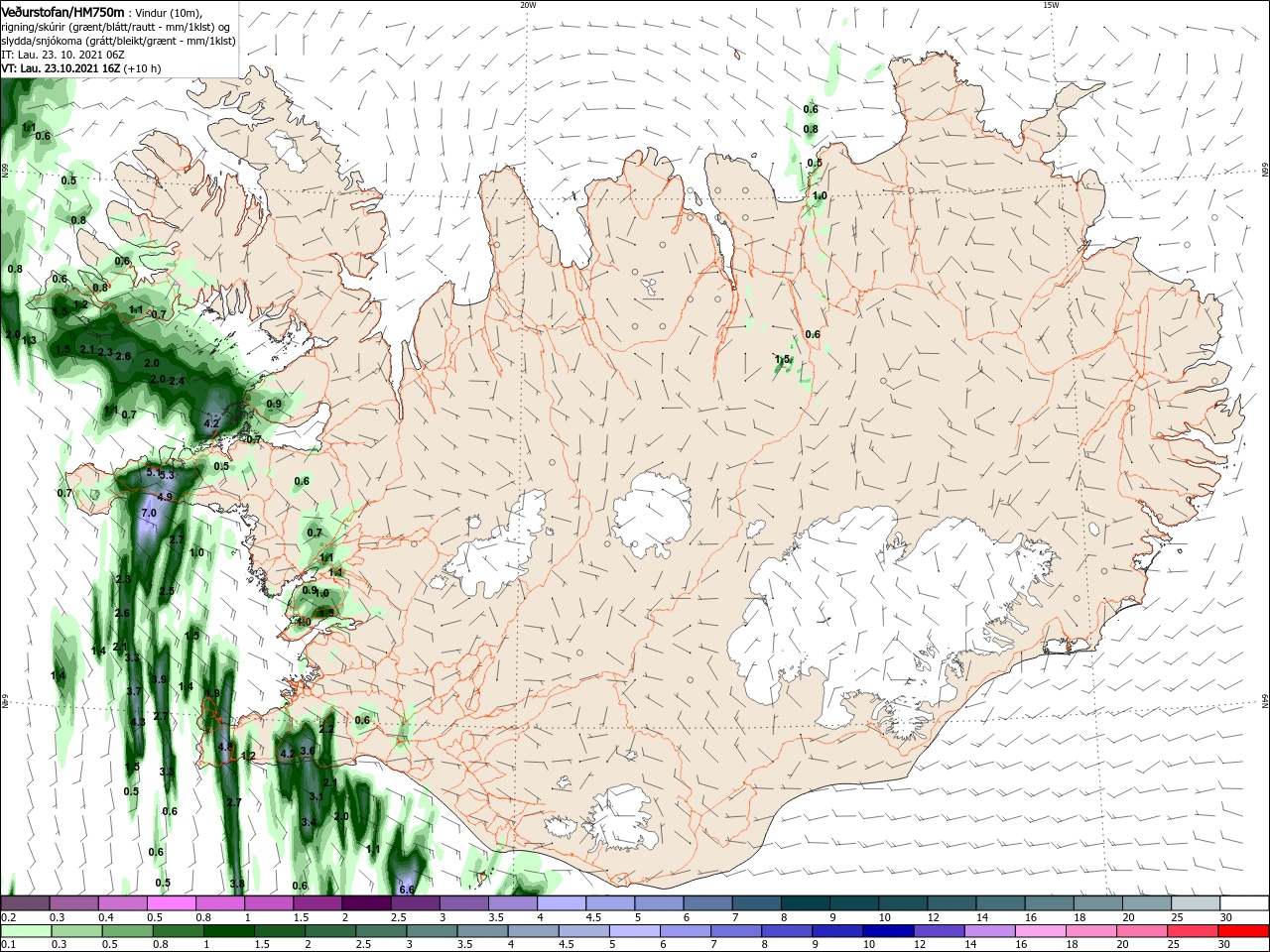Click the 12 label under the purple snow scale
This screenshot has height=952, width=1270.
pyautogui.click(x=933, y=917)
